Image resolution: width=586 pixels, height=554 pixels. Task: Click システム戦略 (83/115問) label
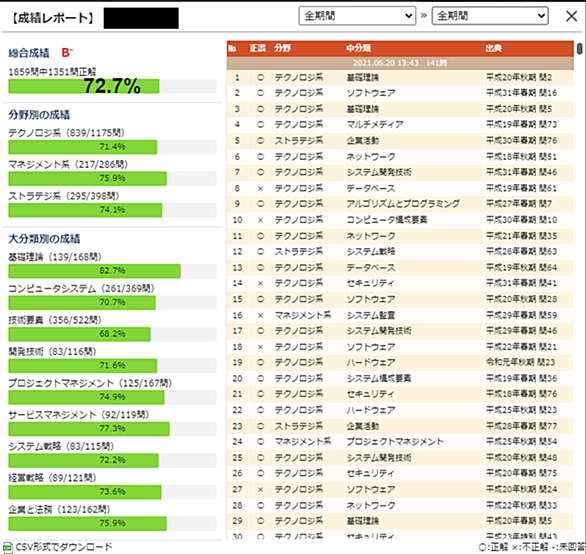click(61, 446)
